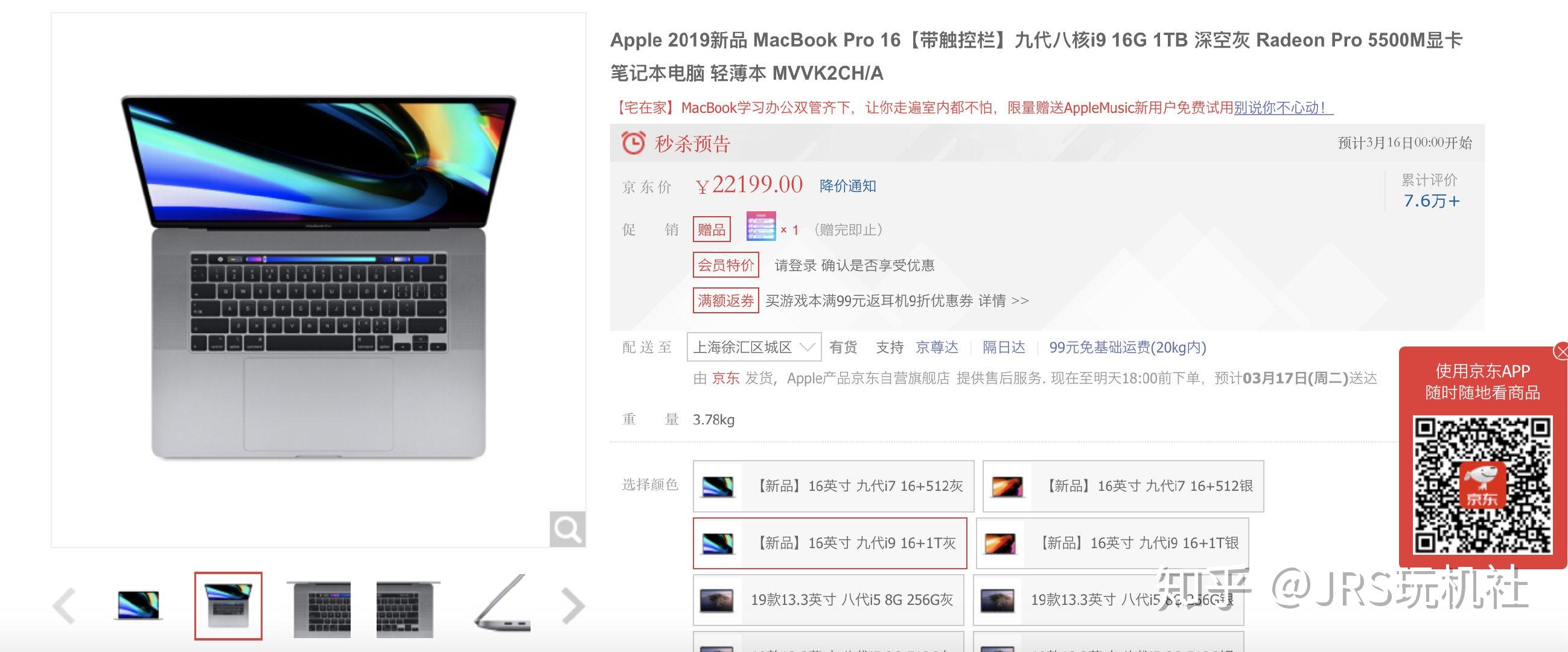The image size is (1568, 652).
Task: Click the 降价通知 price alert link
Action: [x=847, y=186]
